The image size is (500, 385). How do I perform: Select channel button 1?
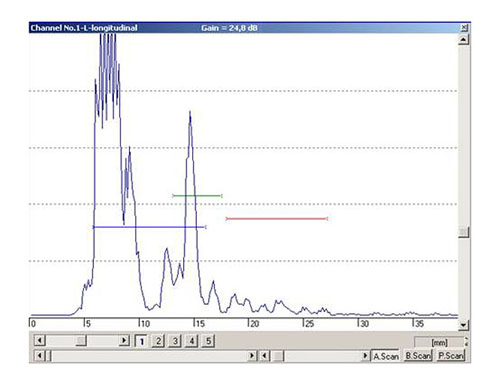[x=142, y=341]
